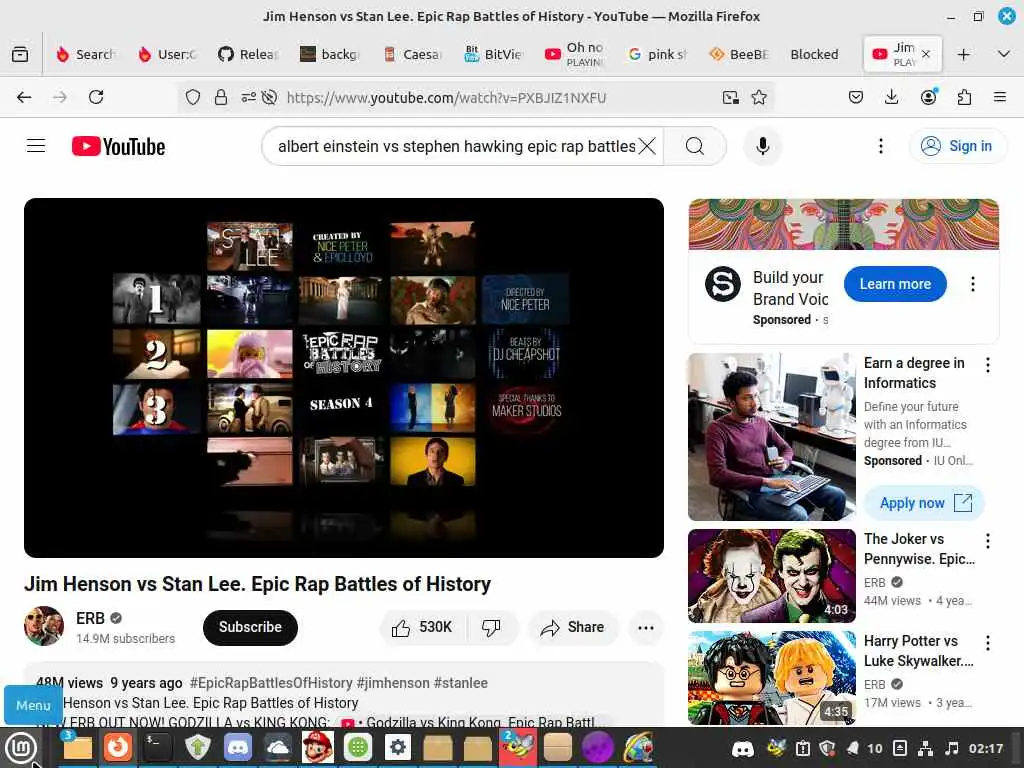Screen dimensions: 1024x768
Task: Focus the YouTube search input
Action: (456, 146)
